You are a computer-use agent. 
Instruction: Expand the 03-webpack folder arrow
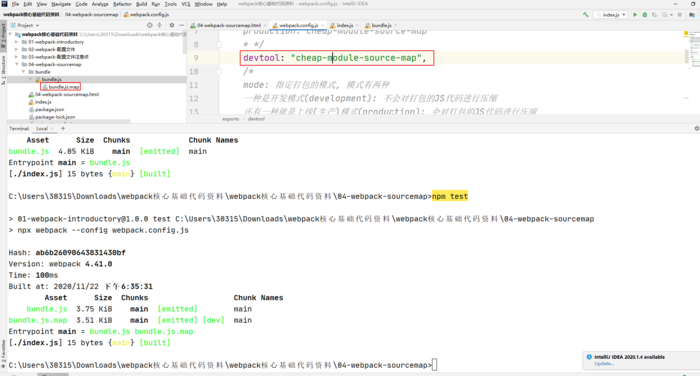17,57
